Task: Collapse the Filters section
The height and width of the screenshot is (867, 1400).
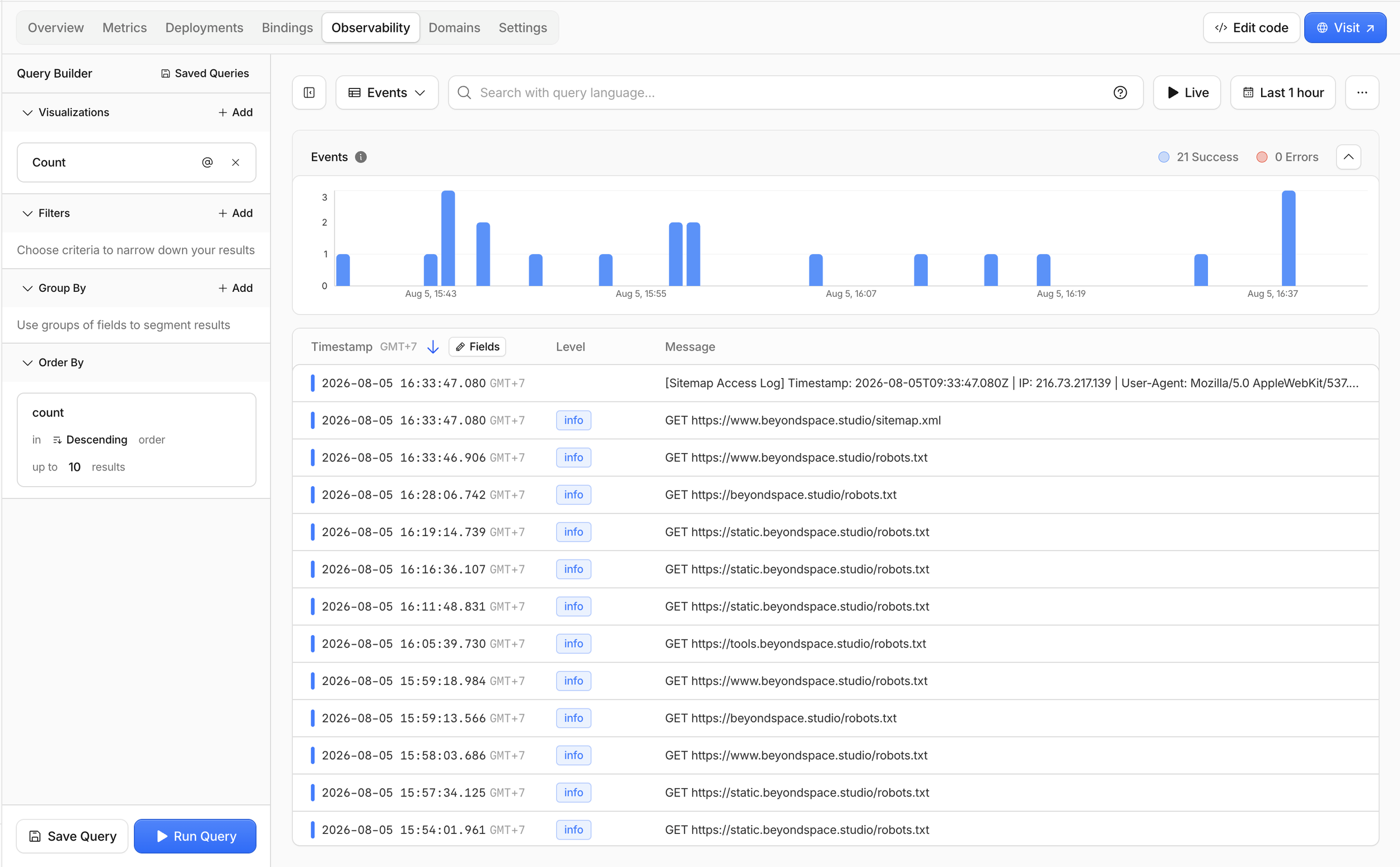Action: [x=27, y=213]
